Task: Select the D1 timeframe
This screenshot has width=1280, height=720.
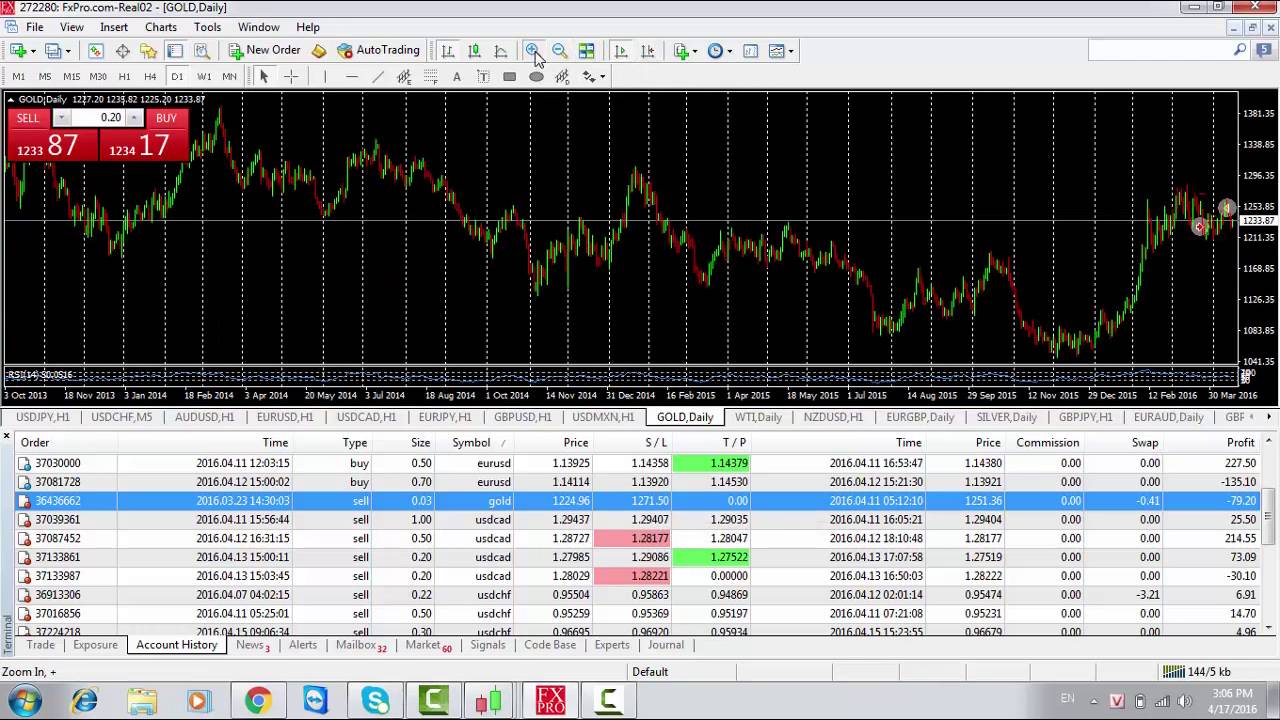Action: pos(177,77)
